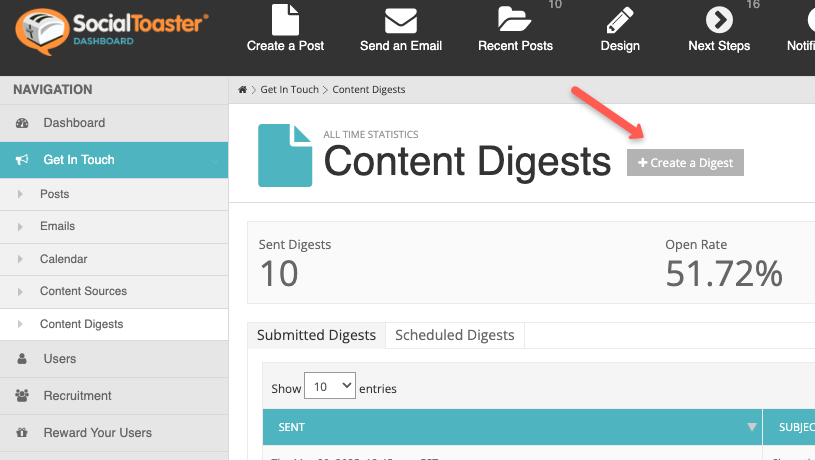Click Get In Touch breadcrumb link

[x=290, y=89]
